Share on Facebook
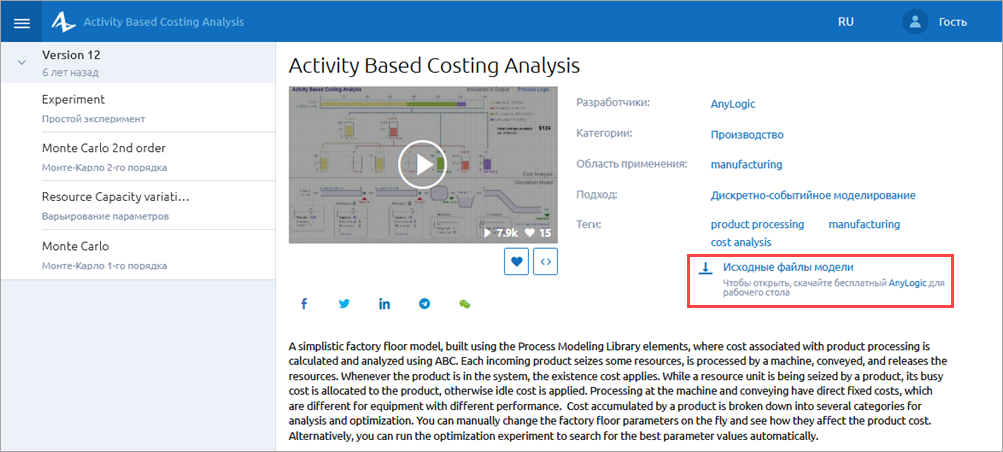This screenshot has height=452, width=1003. [304, 304]
